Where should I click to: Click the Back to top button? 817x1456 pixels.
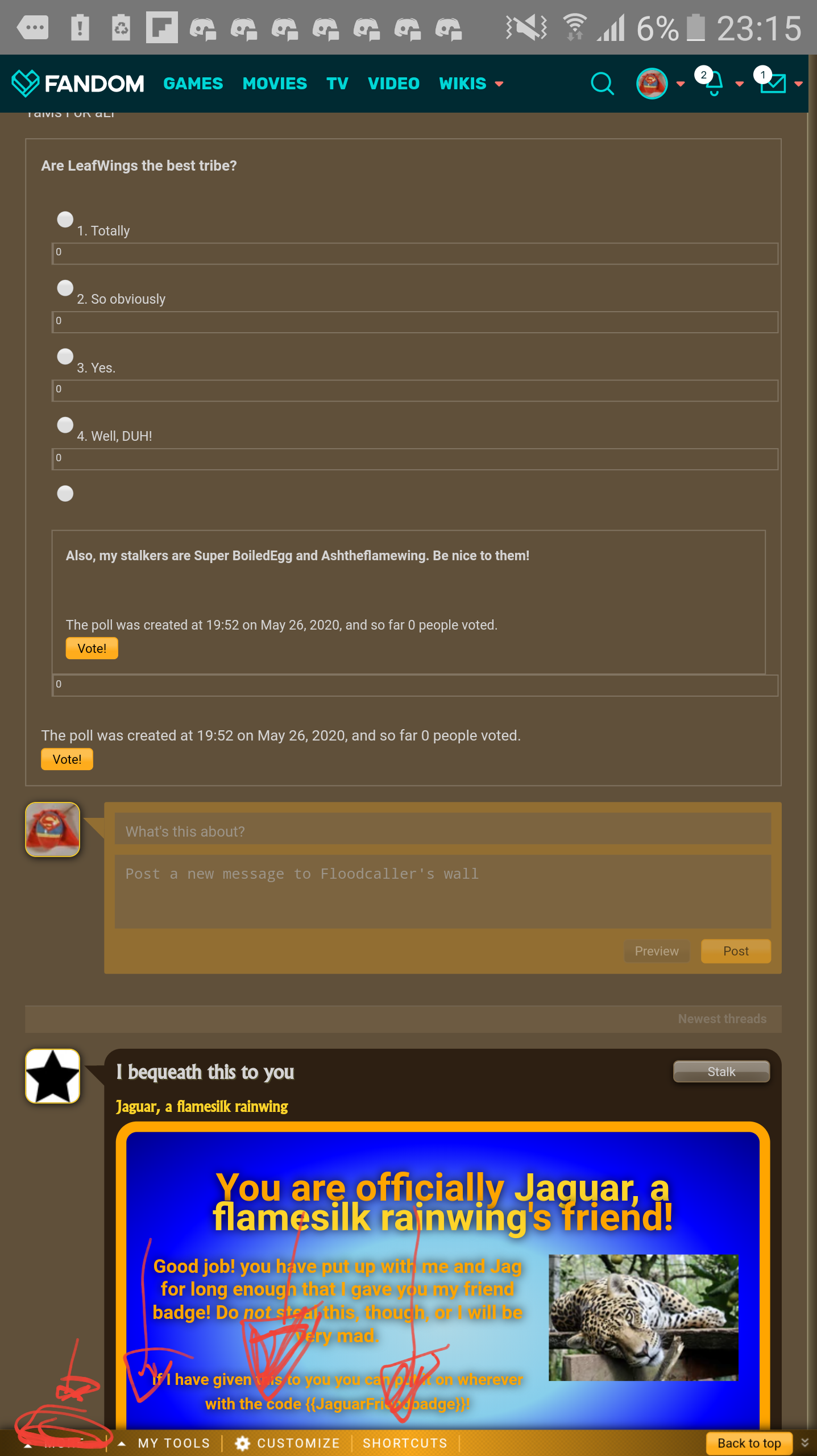[749, 1443]
